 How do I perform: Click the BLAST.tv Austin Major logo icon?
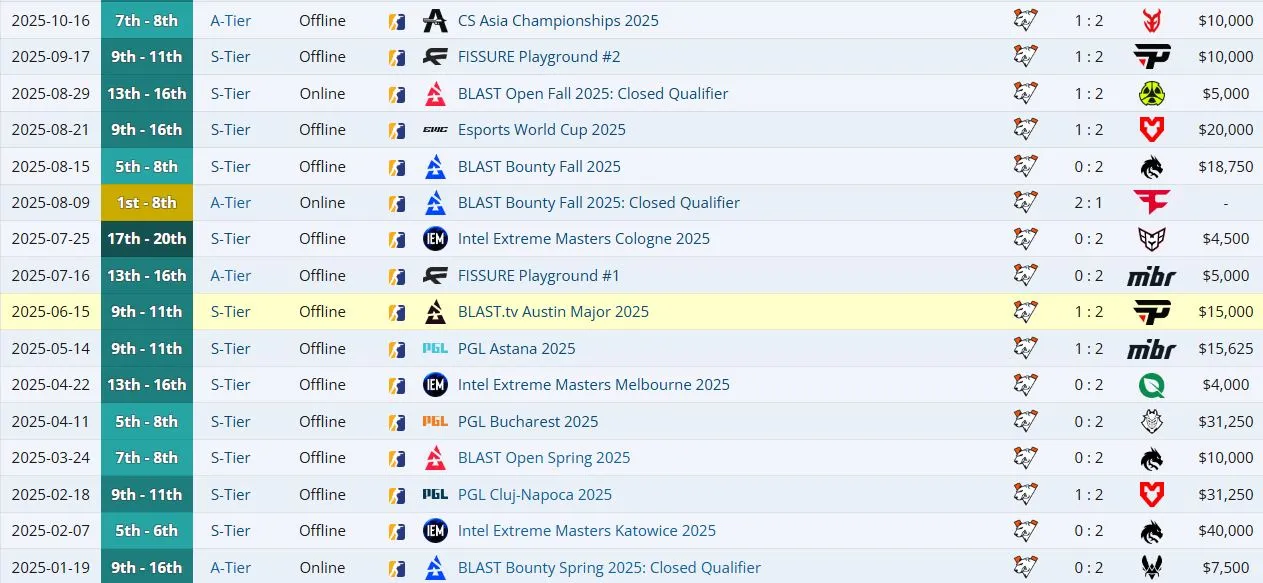pyautogui.click(x=435, y=312)
